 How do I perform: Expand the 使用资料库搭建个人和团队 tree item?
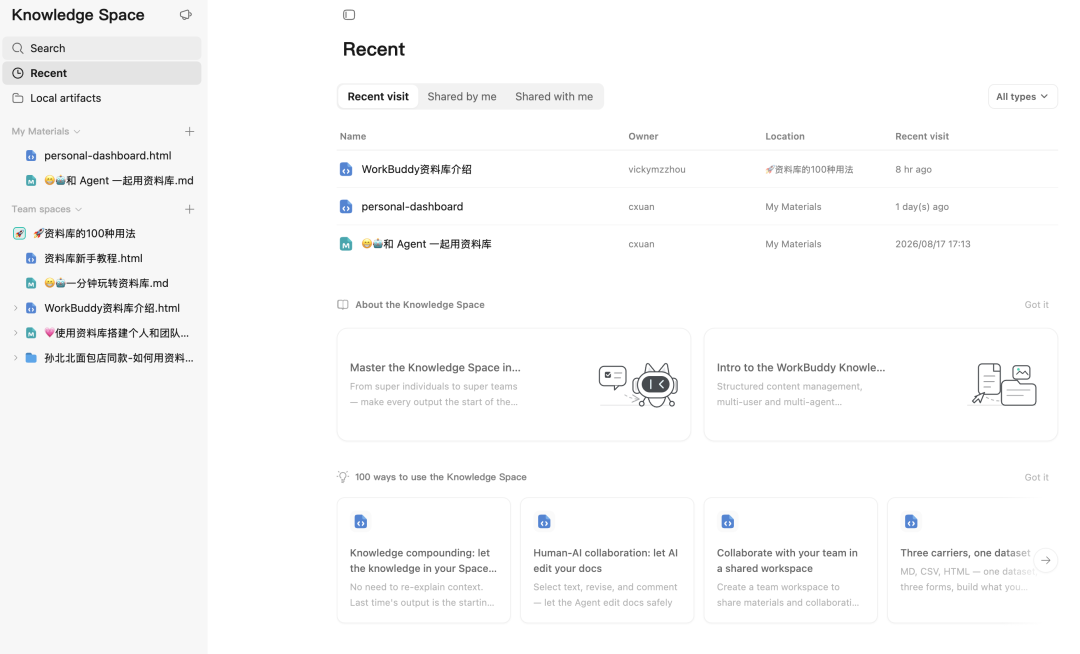coord(16,333)
